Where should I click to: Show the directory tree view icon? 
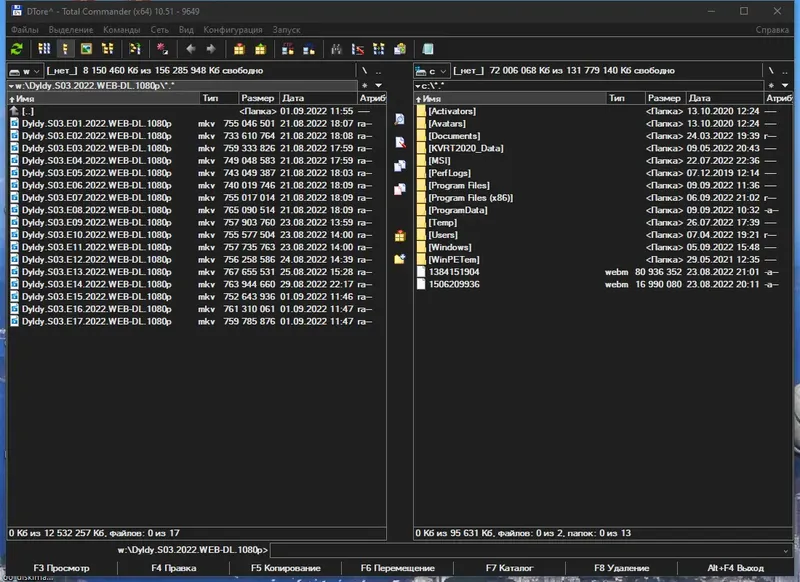tap(108, 49)
